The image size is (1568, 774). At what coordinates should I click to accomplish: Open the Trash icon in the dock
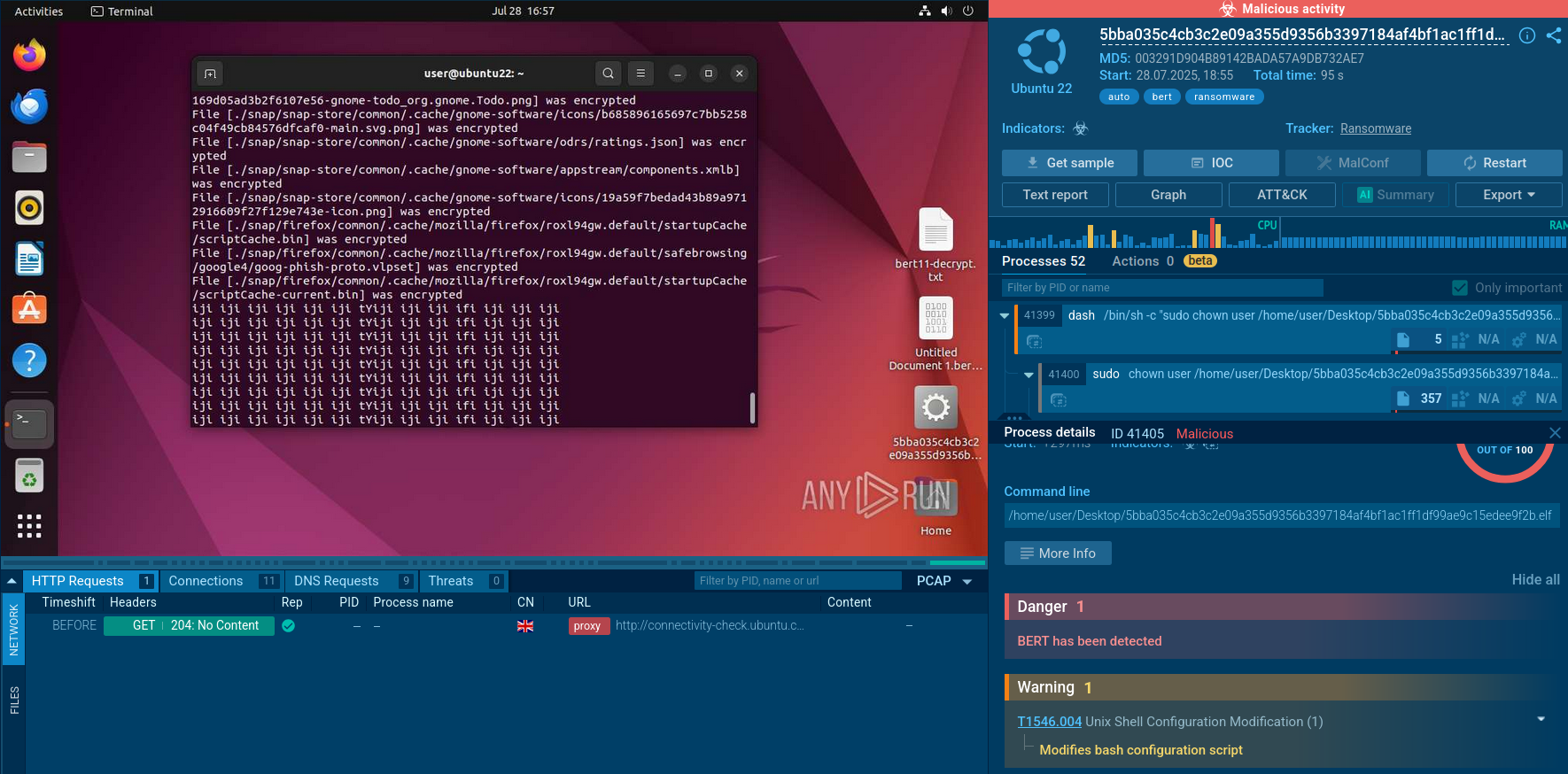[29, 476]
